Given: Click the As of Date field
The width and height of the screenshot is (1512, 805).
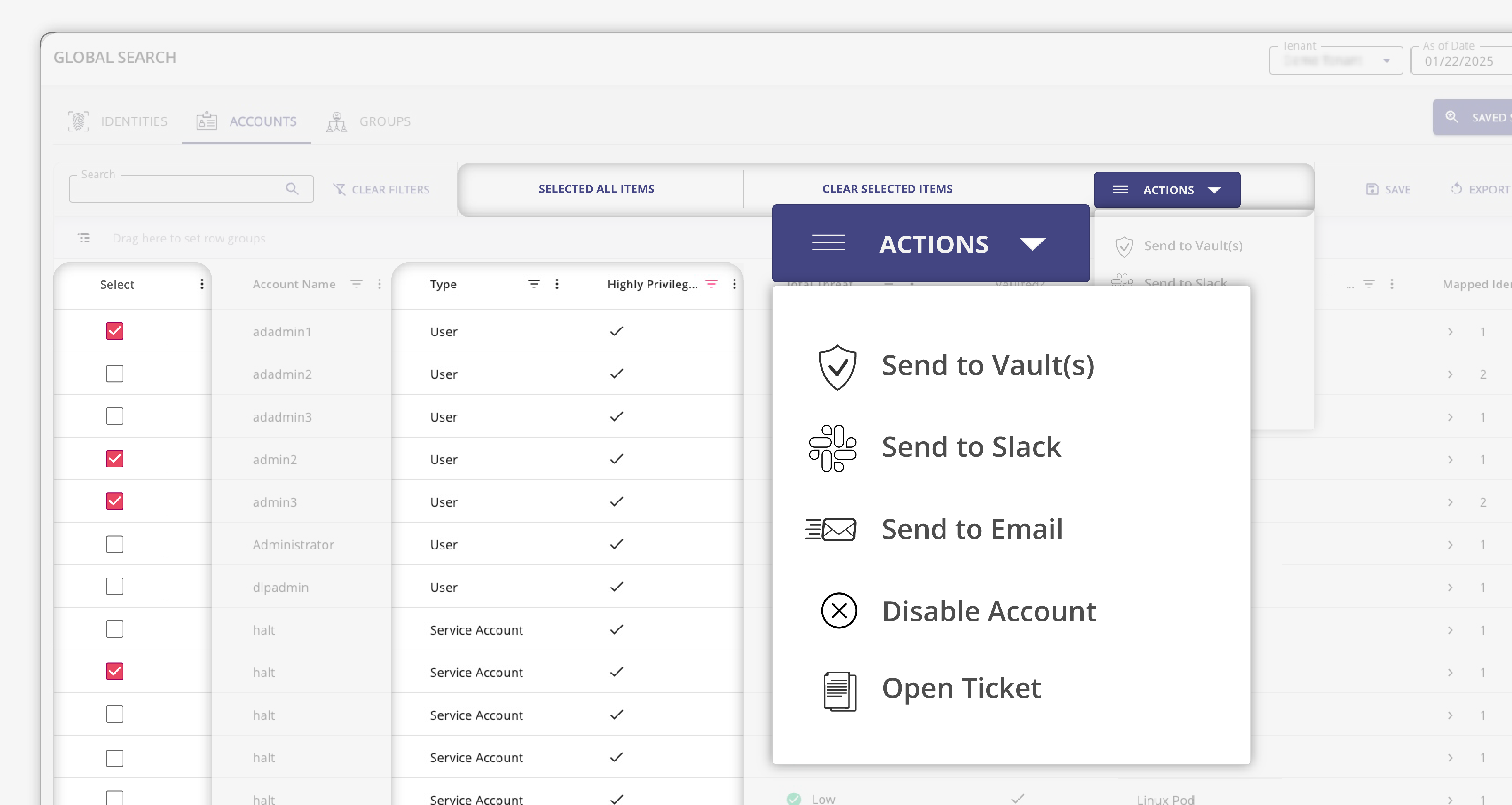Looking at the screenshot, I should [1458, 61].
